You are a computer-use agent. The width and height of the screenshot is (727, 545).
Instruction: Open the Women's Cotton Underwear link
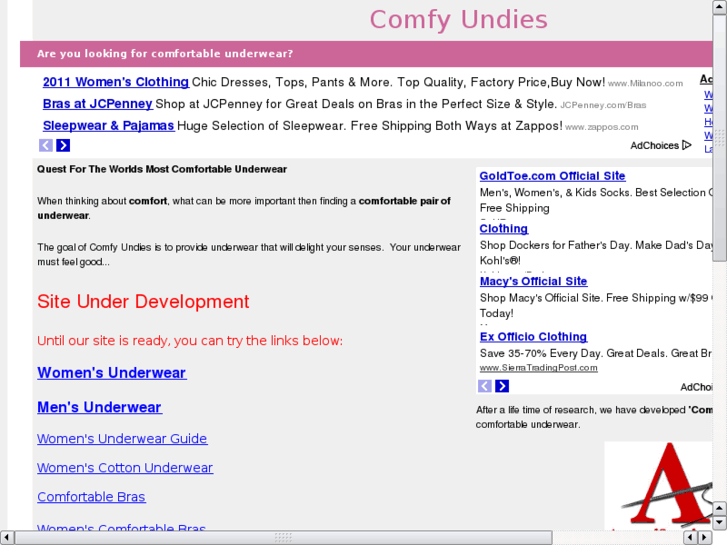[x=125, y=468]
